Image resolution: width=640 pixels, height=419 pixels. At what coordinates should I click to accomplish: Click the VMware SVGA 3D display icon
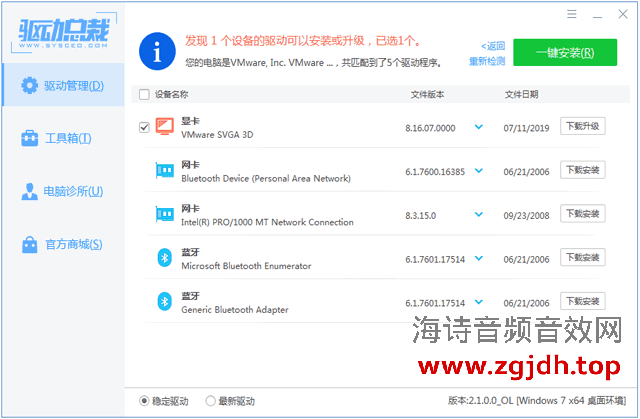pyautogui.click(x=164, y=127)
